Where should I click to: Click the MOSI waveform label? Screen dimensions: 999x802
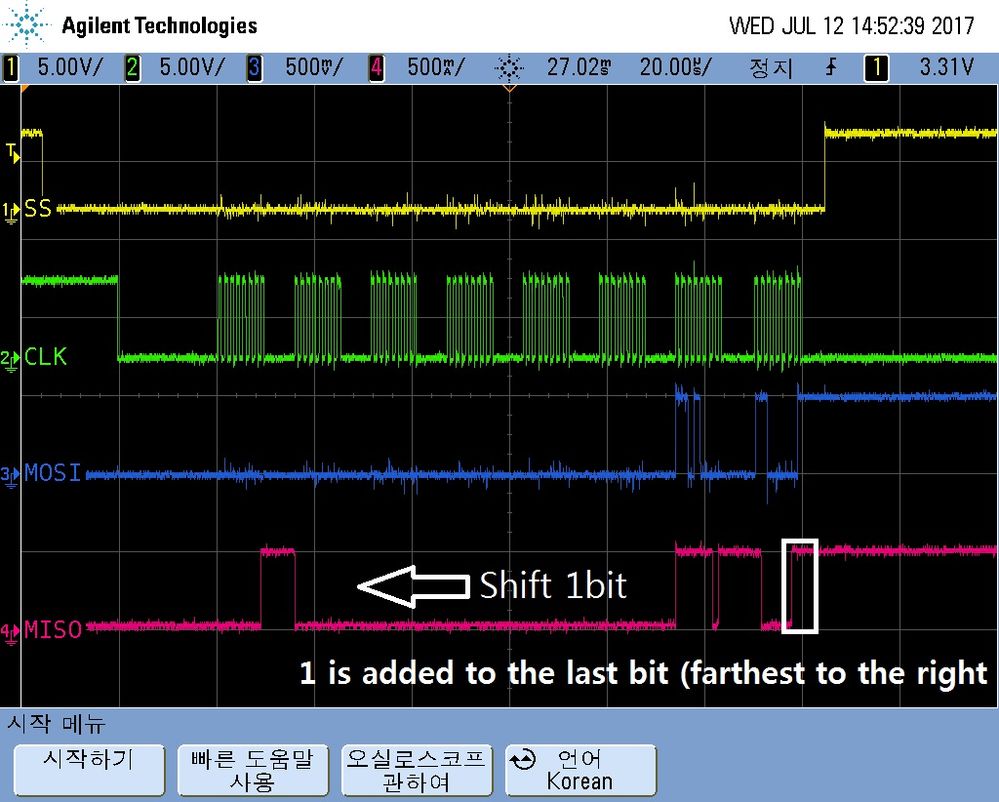coord(53,473)
